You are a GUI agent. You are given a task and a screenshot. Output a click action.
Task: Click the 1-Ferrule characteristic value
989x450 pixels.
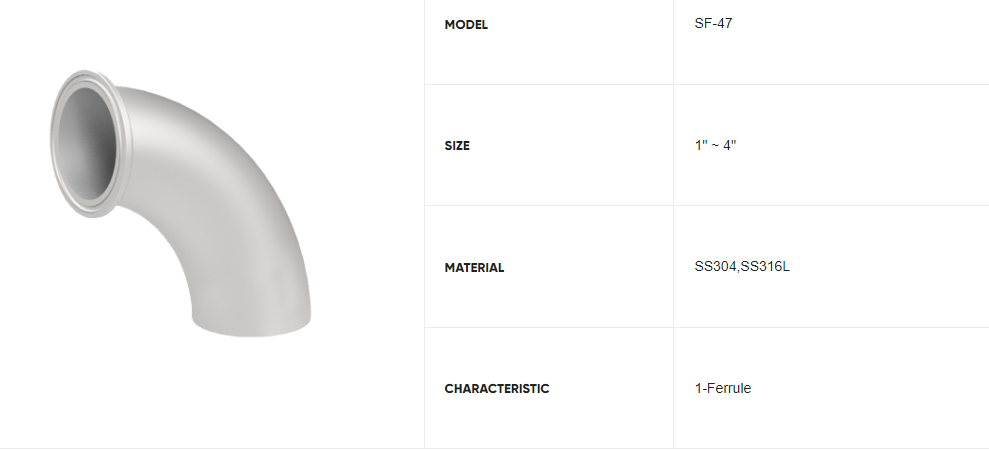(723, 388)
